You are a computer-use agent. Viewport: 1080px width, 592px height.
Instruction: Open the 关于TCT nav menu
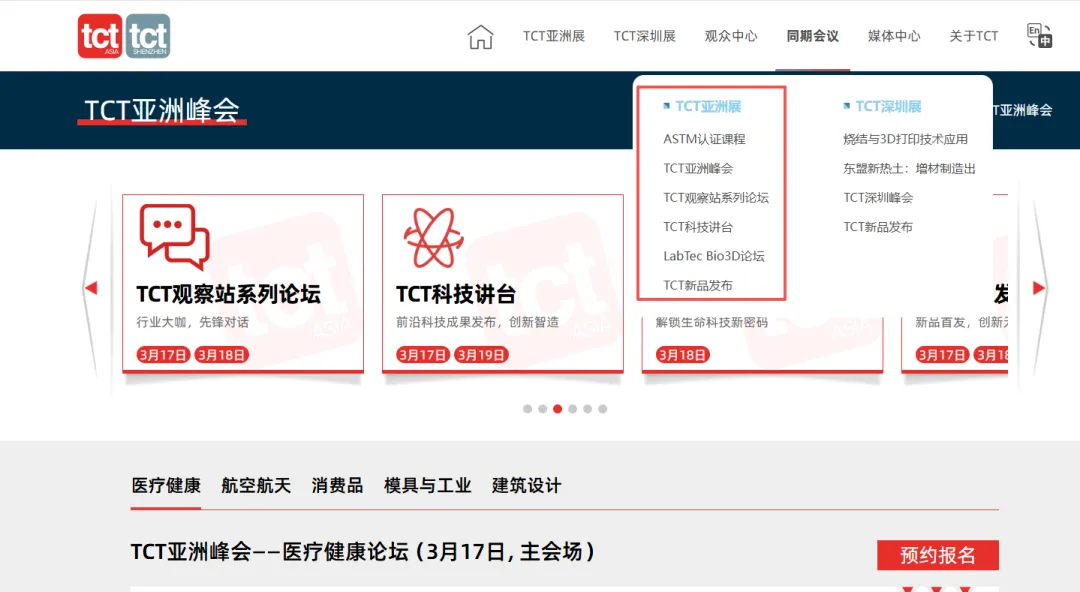[x=973, y=36]
